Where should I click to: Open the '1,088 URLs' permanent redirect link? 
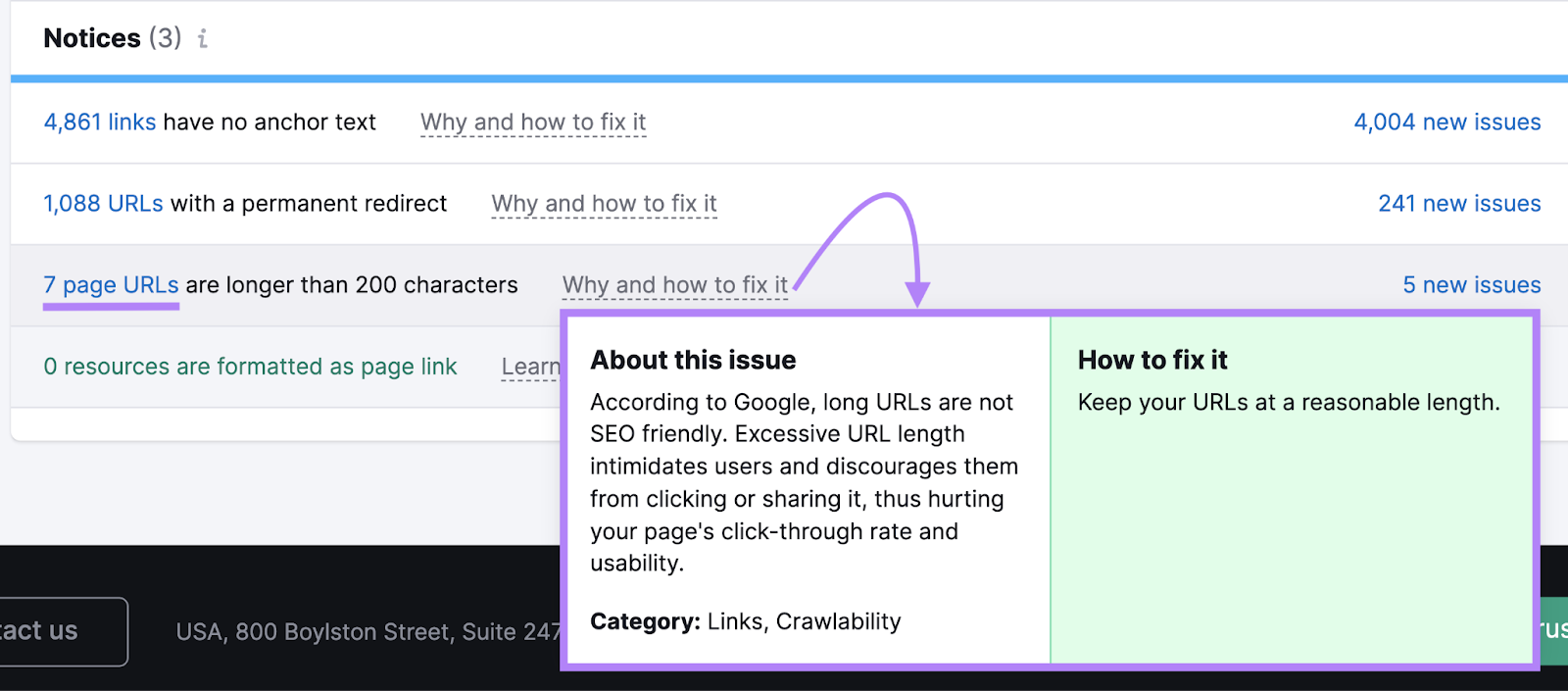pyautogui.click(x=103, y=204)
